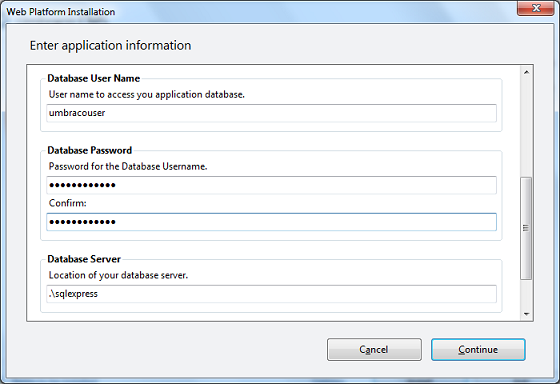Close the Web Platform Installation window
This screenshot has width=560, height=384.
tap(535, 8)
